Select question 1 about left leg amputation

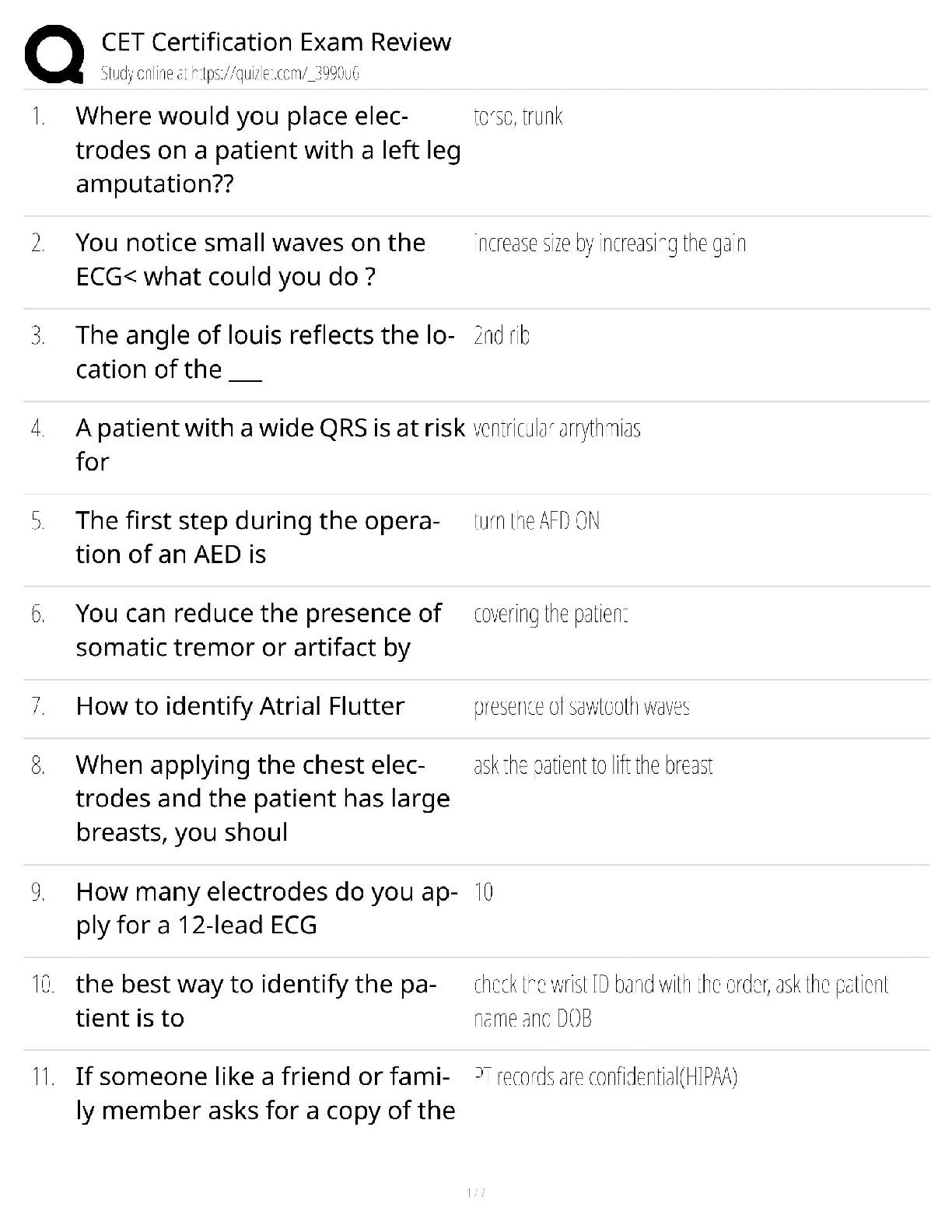click(x=268, y=150)
